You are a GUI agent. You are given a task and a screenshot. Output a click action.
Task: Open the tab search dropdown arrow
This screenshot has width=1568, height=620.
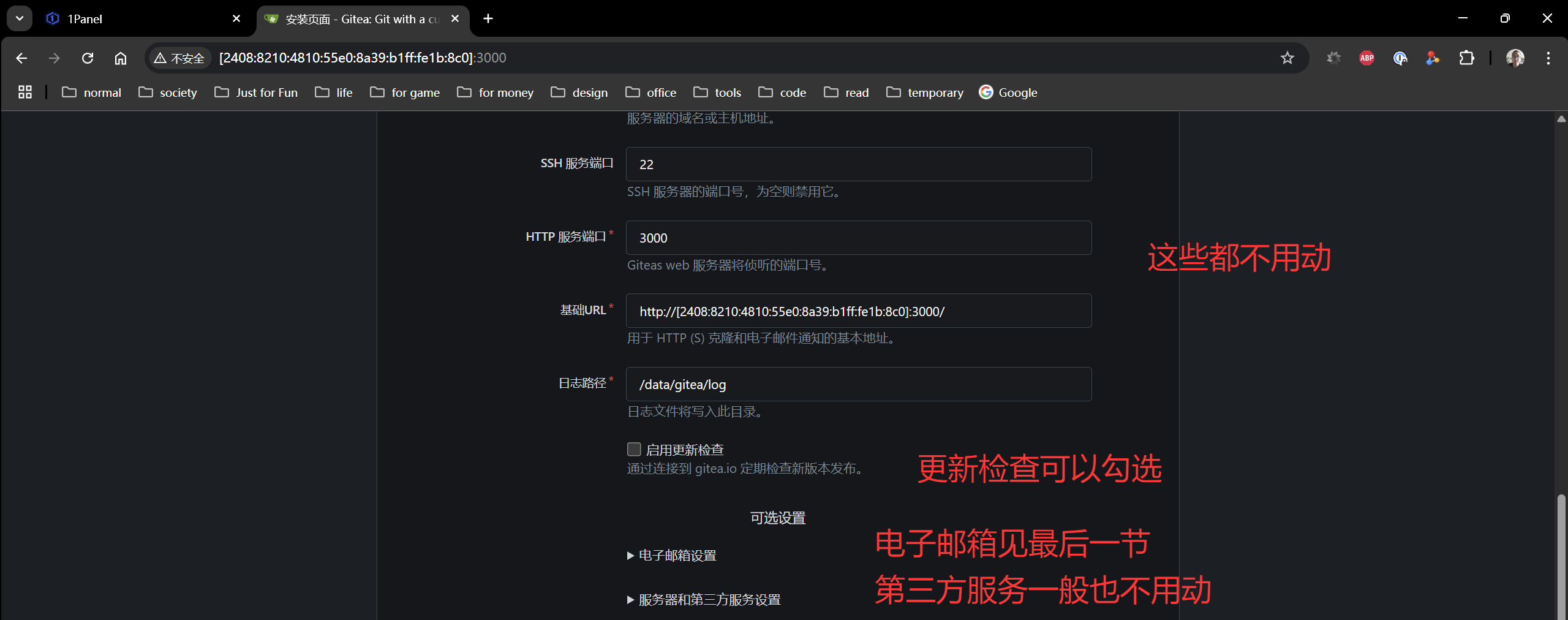tap(20, 18)
